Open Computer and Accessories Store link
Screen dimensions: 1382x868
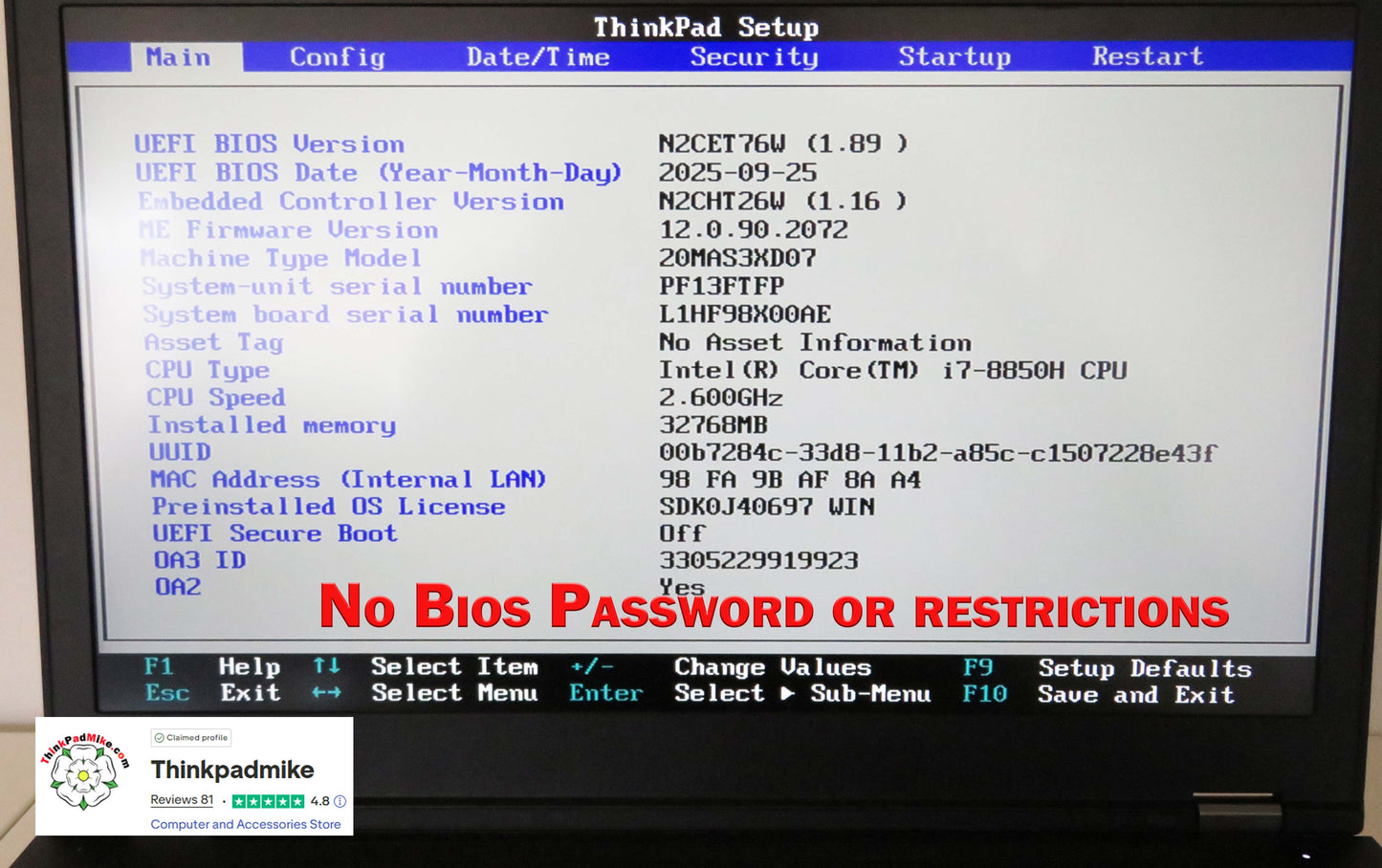[x=246, y=824]
